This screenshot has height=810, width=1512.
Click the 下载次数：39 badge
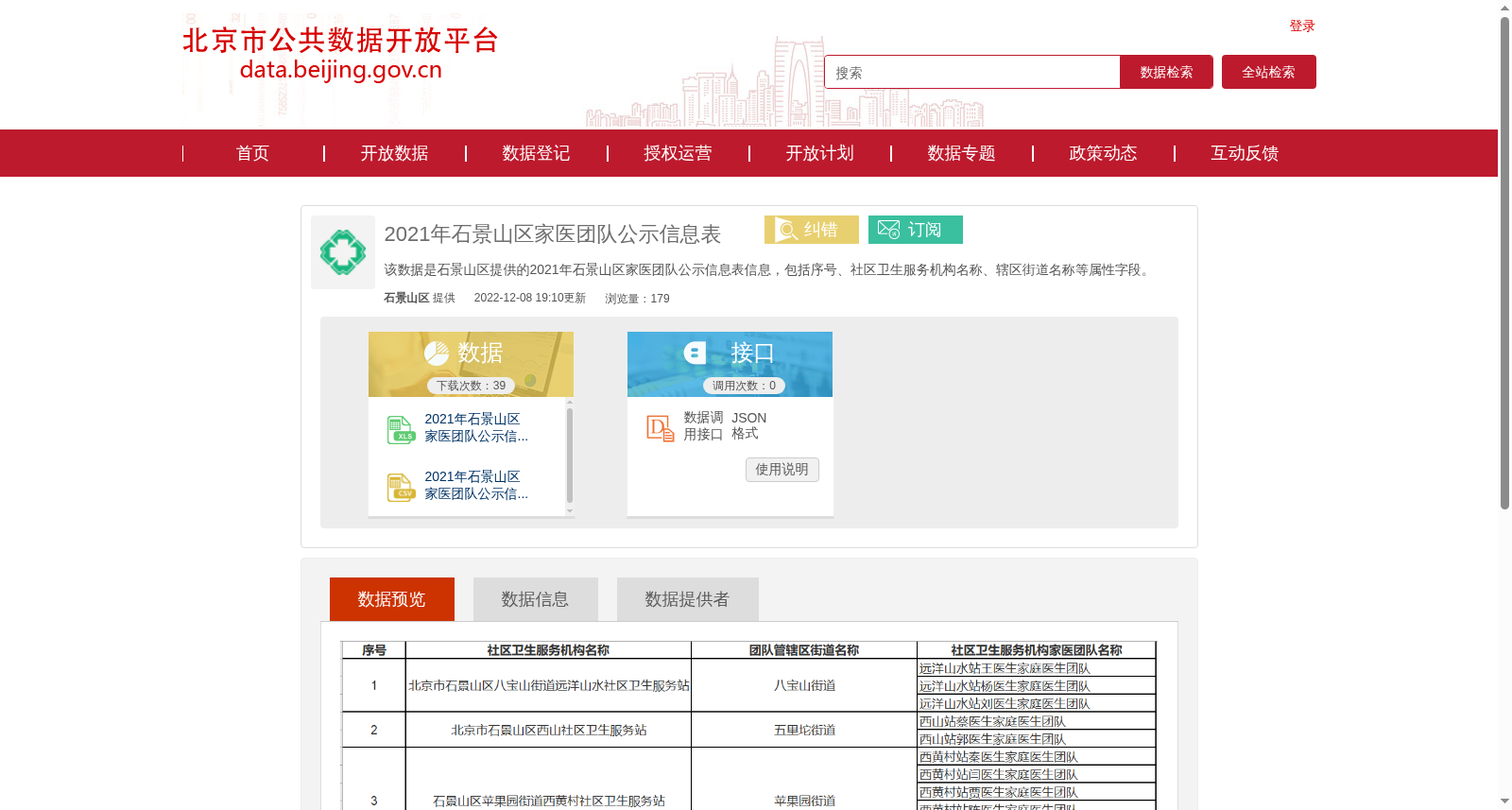(471, 386)
